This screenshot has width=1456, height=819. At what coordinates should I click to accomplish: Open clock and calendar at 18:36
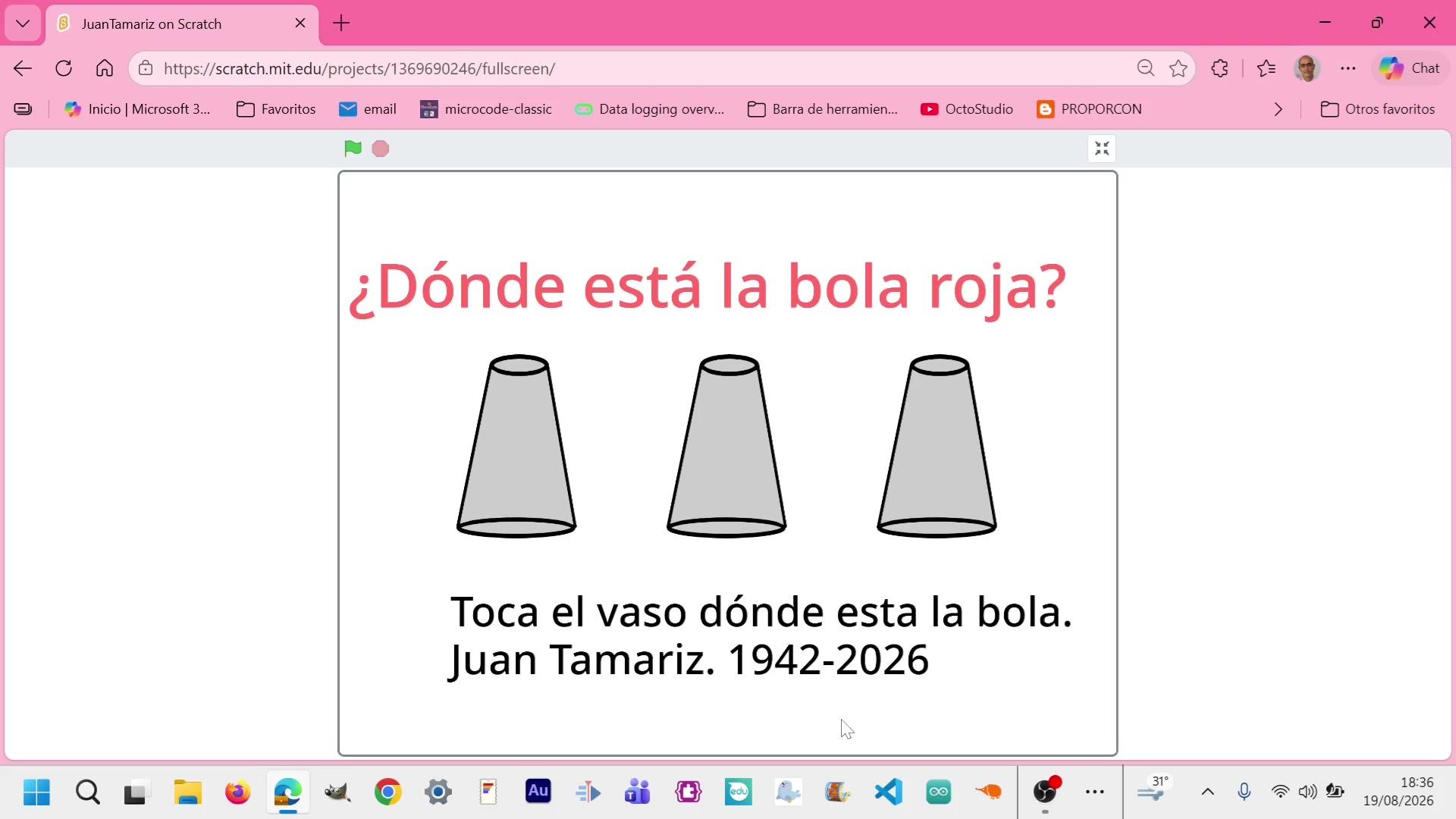click(1398, 792)
